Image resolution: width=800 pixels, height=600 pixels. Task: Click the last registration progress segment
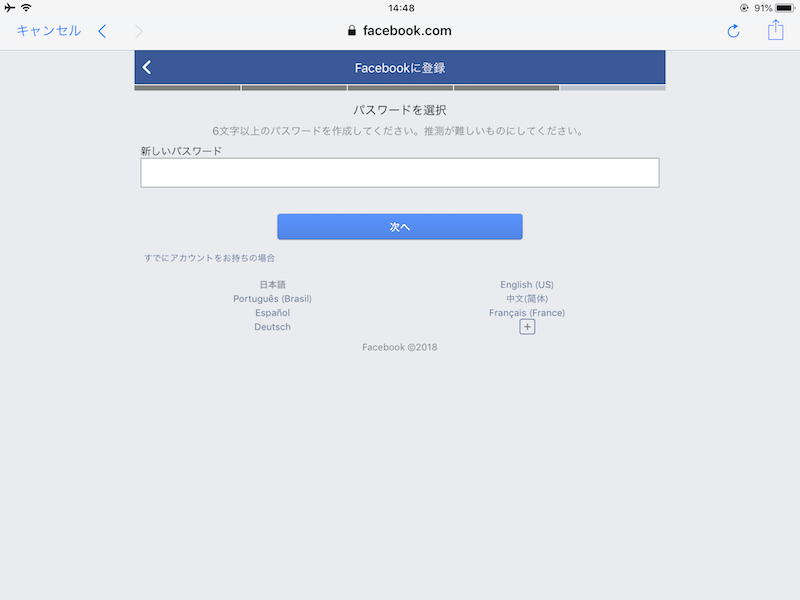point(613,88)
